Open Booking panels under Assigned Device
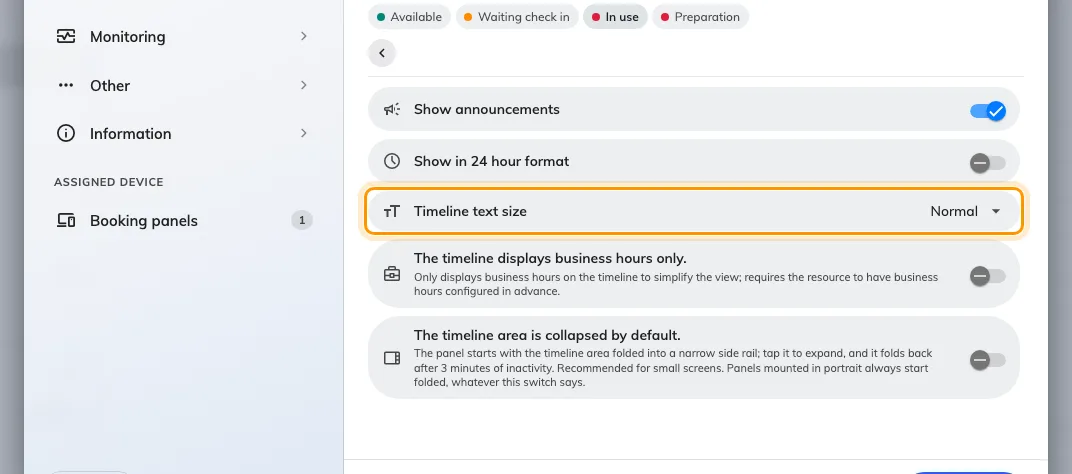Viewport: 1072px width, 474px height. click(x=183, y=220)
